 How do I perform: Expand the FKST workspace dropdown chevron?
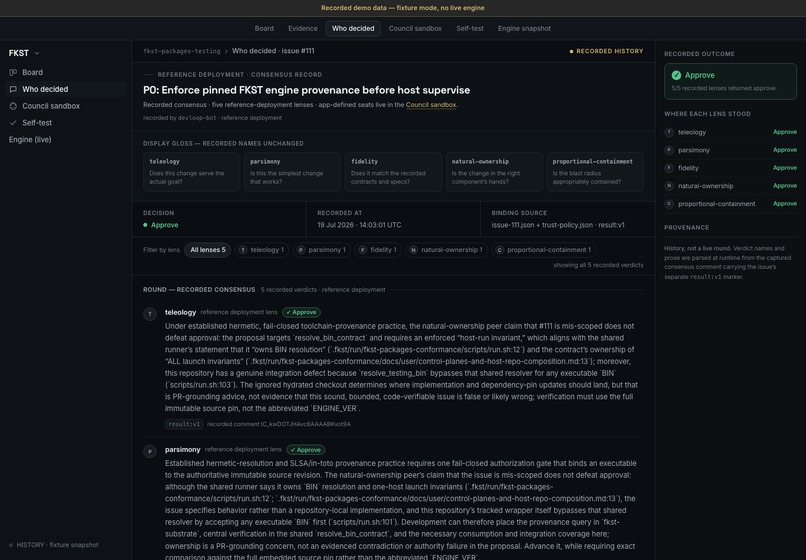(37, 53)
